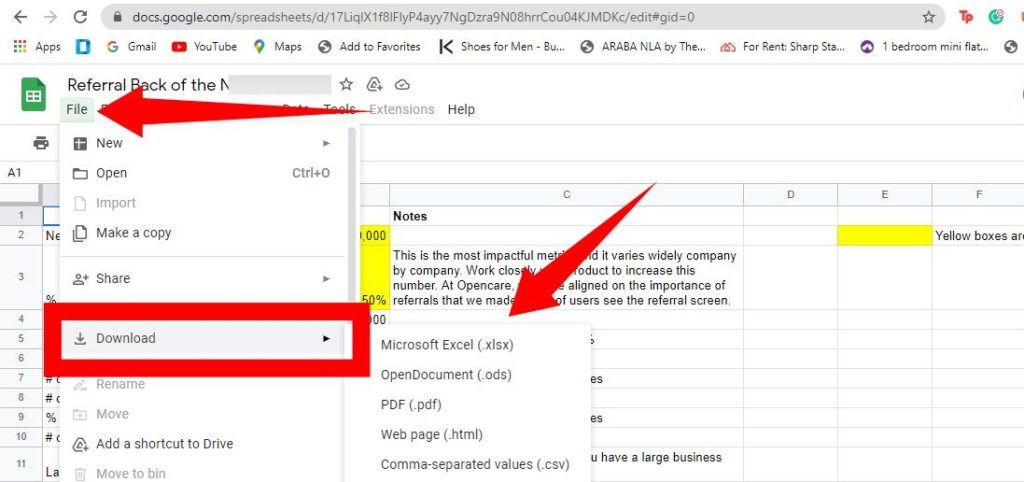Open the green Grammarly extension icon

(x=996, y=18)
